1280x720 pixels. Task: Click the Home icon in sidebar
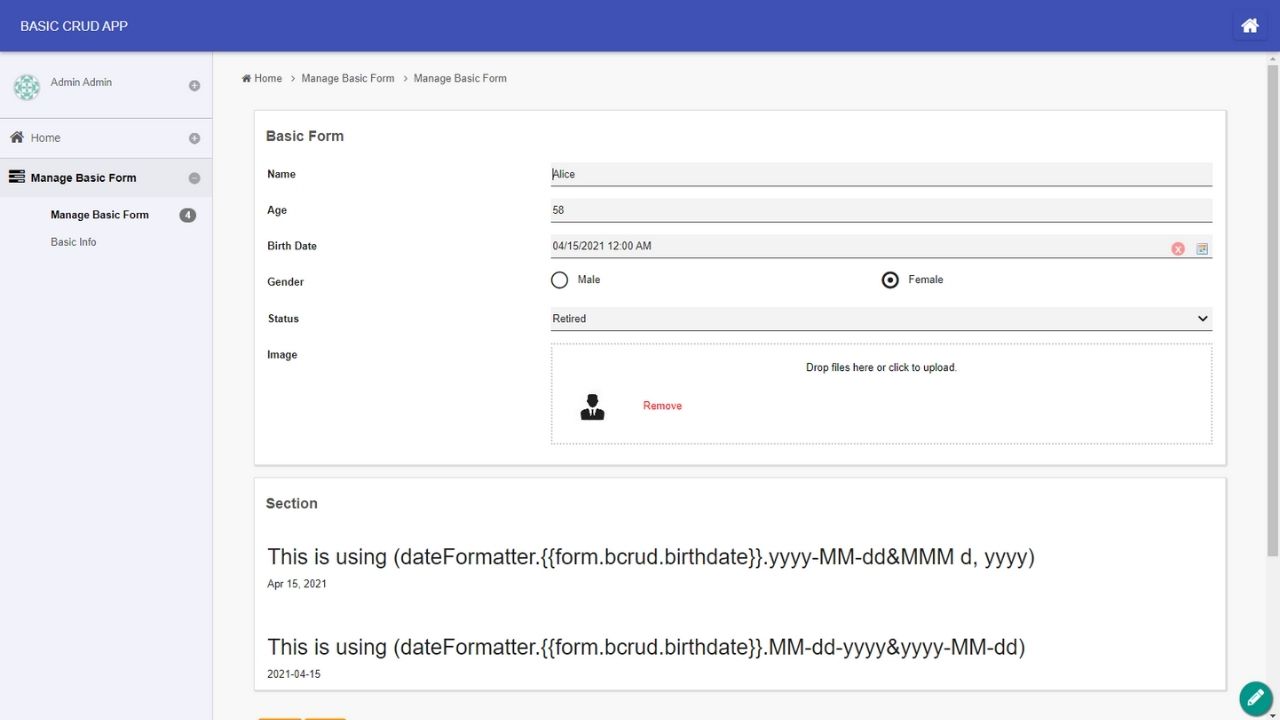[x=17, y=138]
